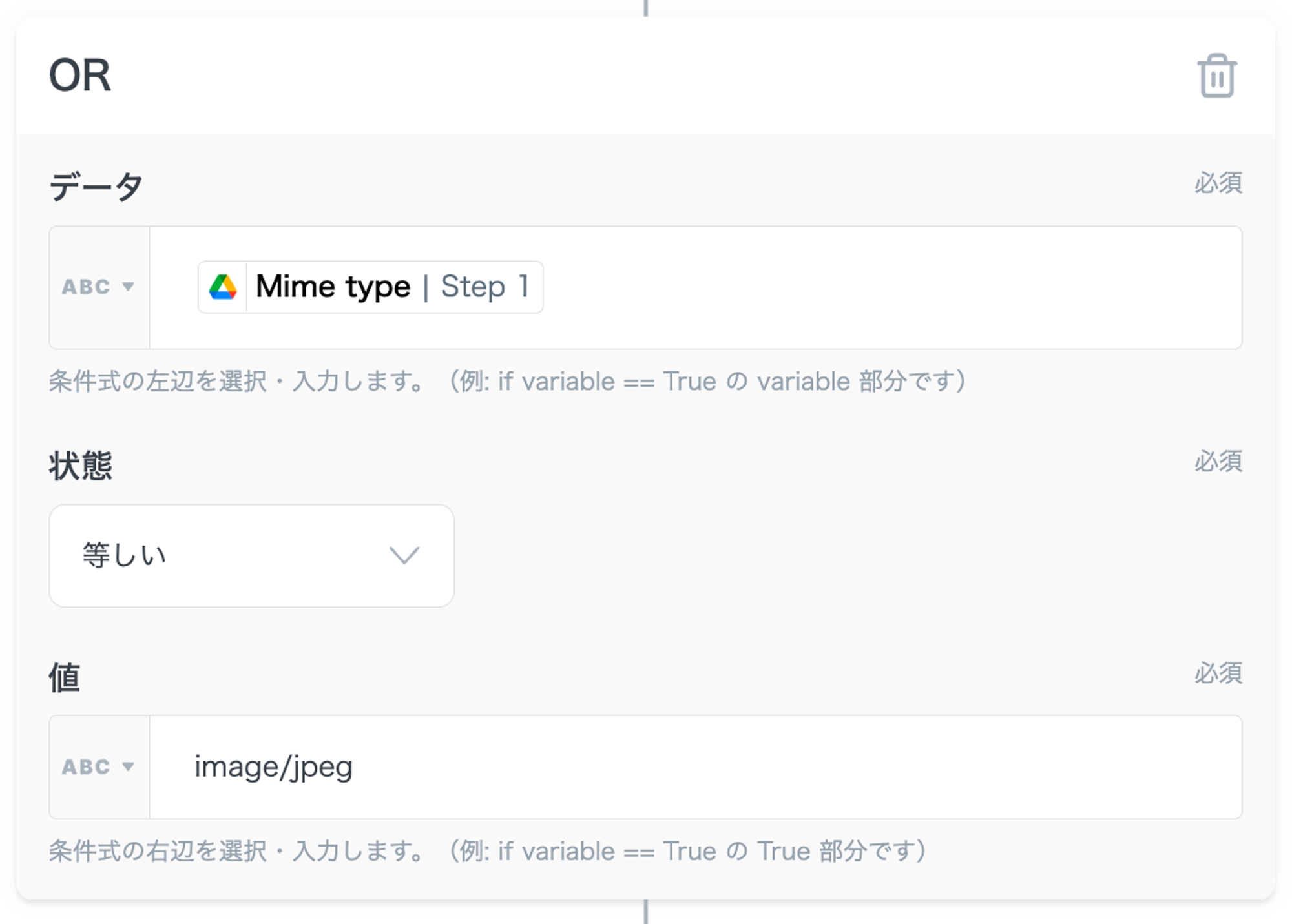1292x924 pixels.
Task: Click the chevron arrow in 状態 dropdown
Action: tap(404, 555)
